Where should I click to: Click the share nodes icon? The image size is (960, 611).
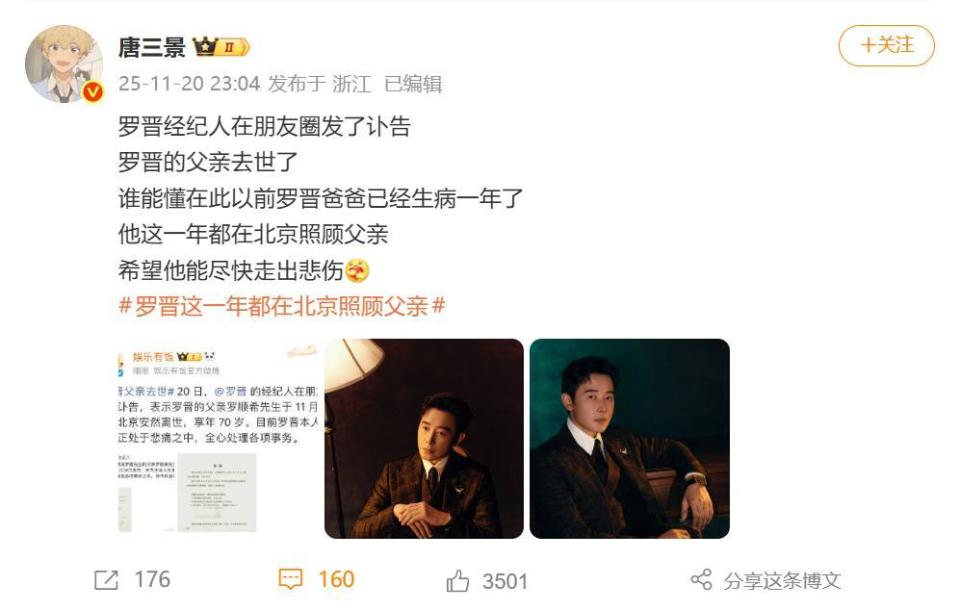click(x=701, y=579)
